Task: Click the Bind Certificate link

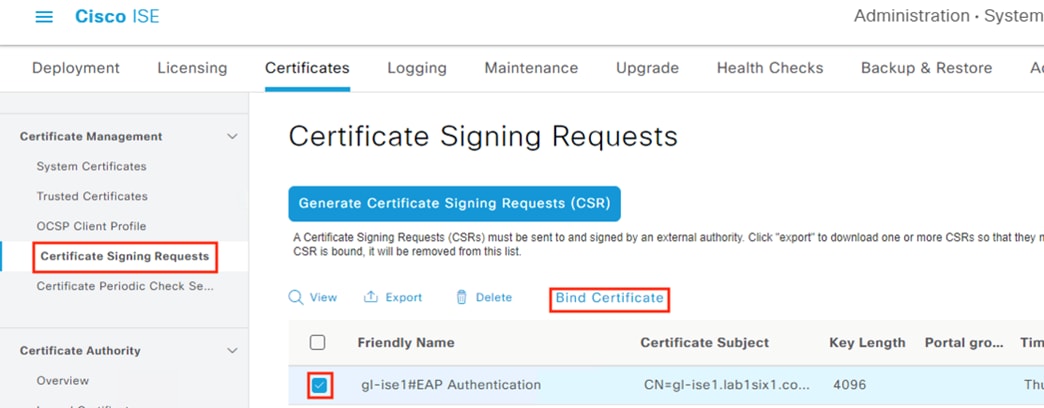Action: click(610, 298)
